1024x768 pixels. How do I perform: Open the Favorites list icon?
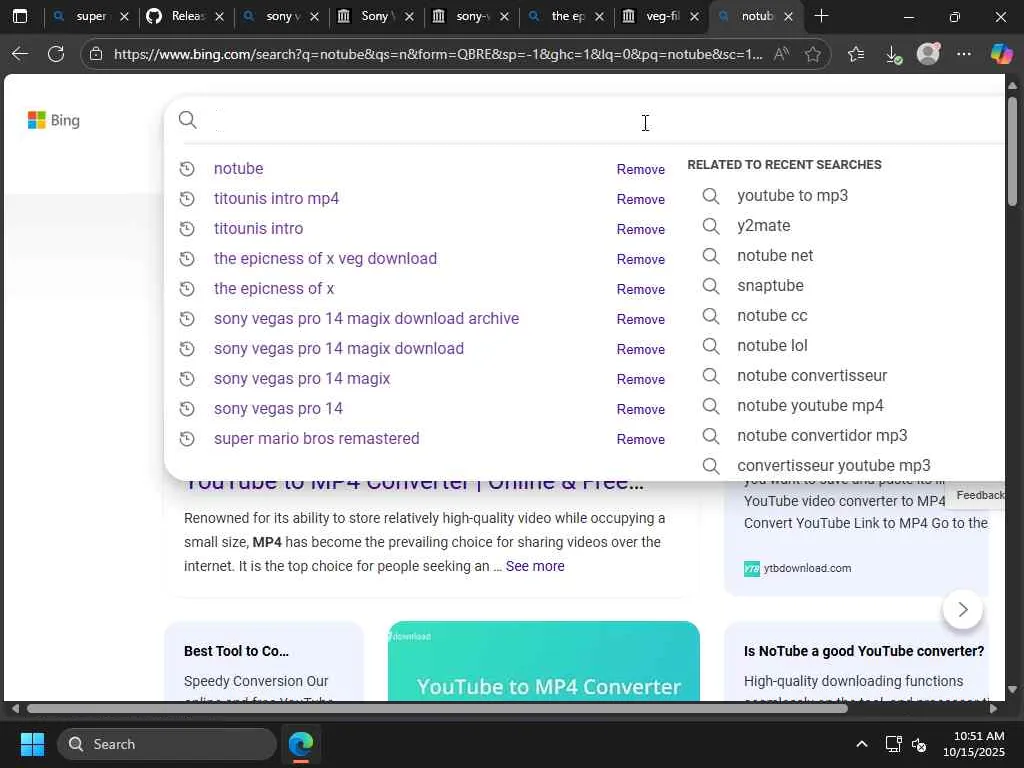point(856,54)
